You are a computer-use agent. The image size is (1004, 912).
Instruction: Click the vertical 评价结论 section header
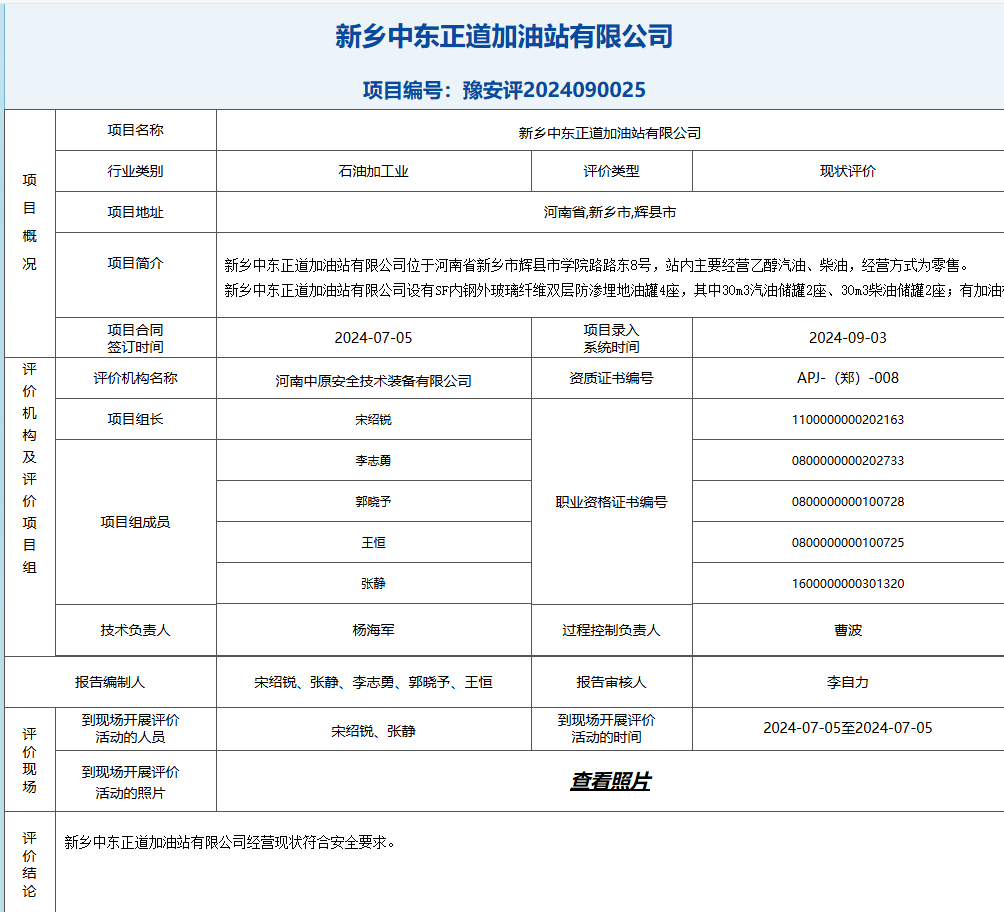click(29, 865)
